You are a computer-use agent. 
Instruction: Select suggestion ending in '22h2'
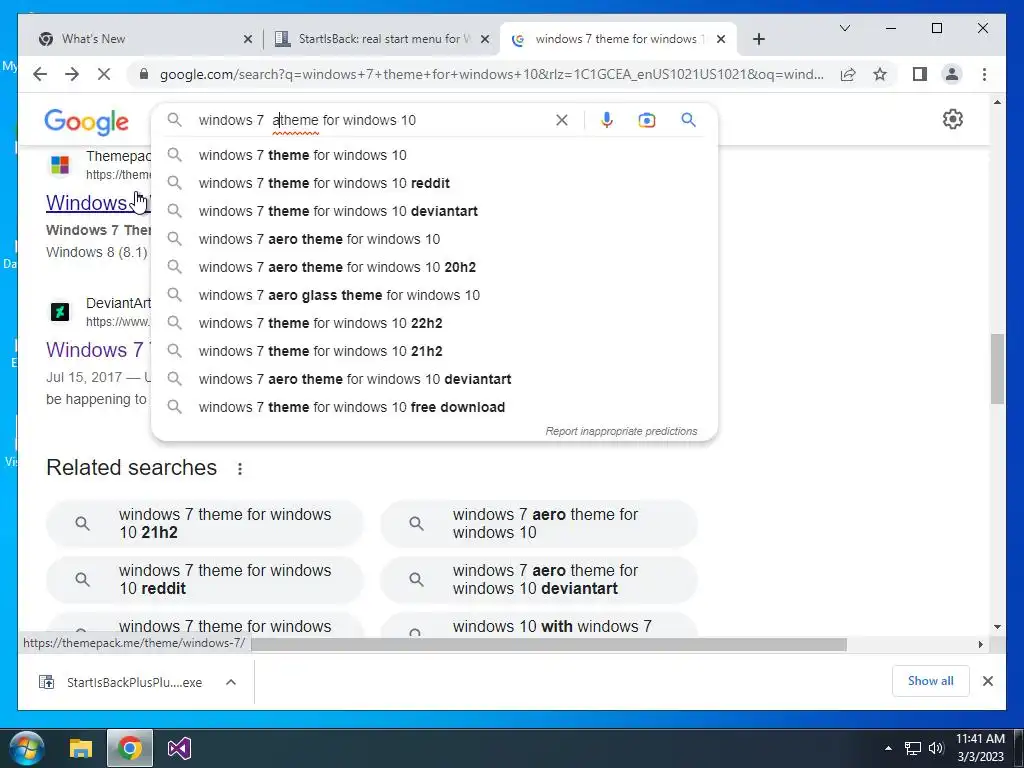click(434, 324)
